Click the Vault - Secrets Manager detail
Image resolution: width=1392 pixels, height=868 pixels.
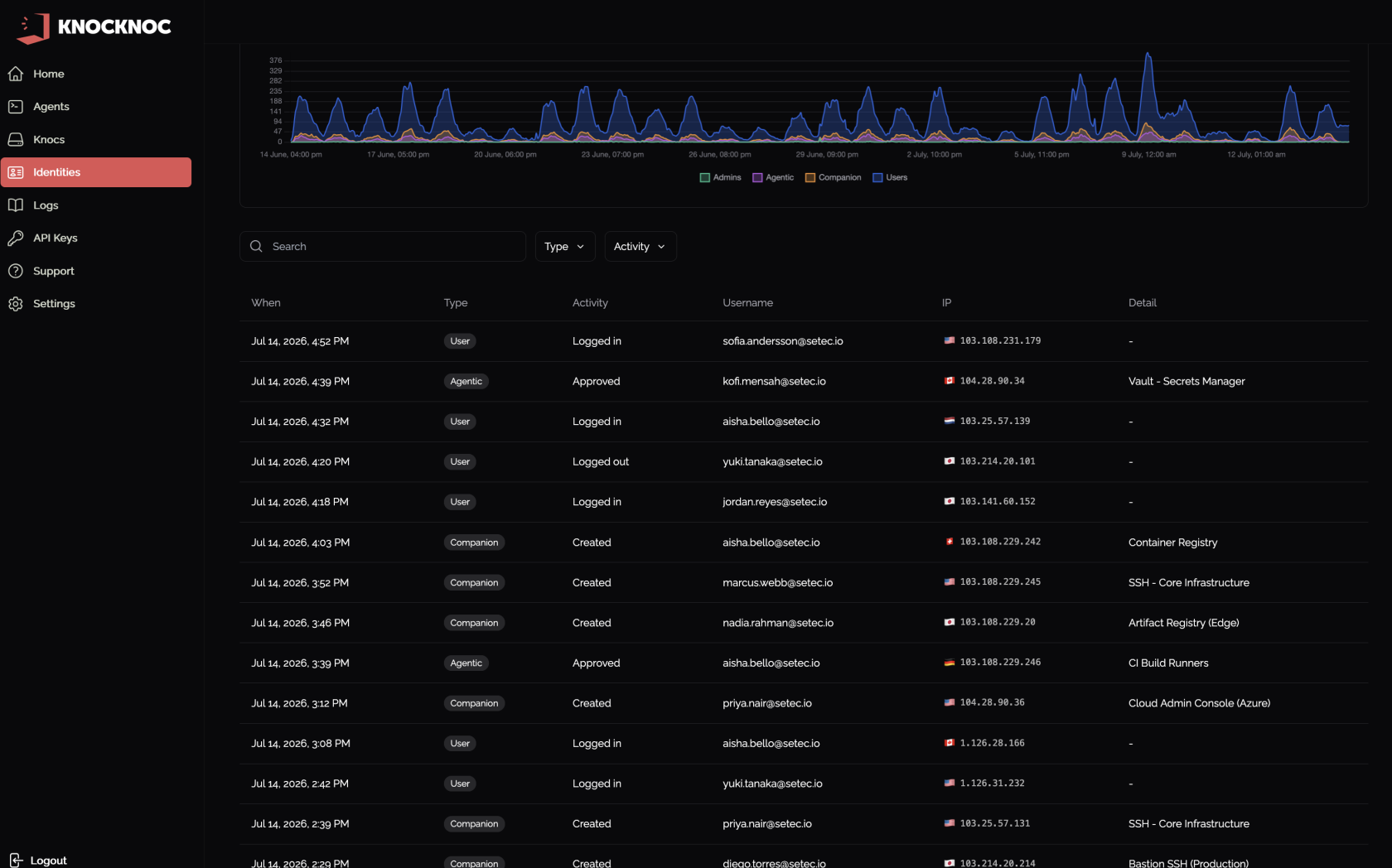[1187, 381]
